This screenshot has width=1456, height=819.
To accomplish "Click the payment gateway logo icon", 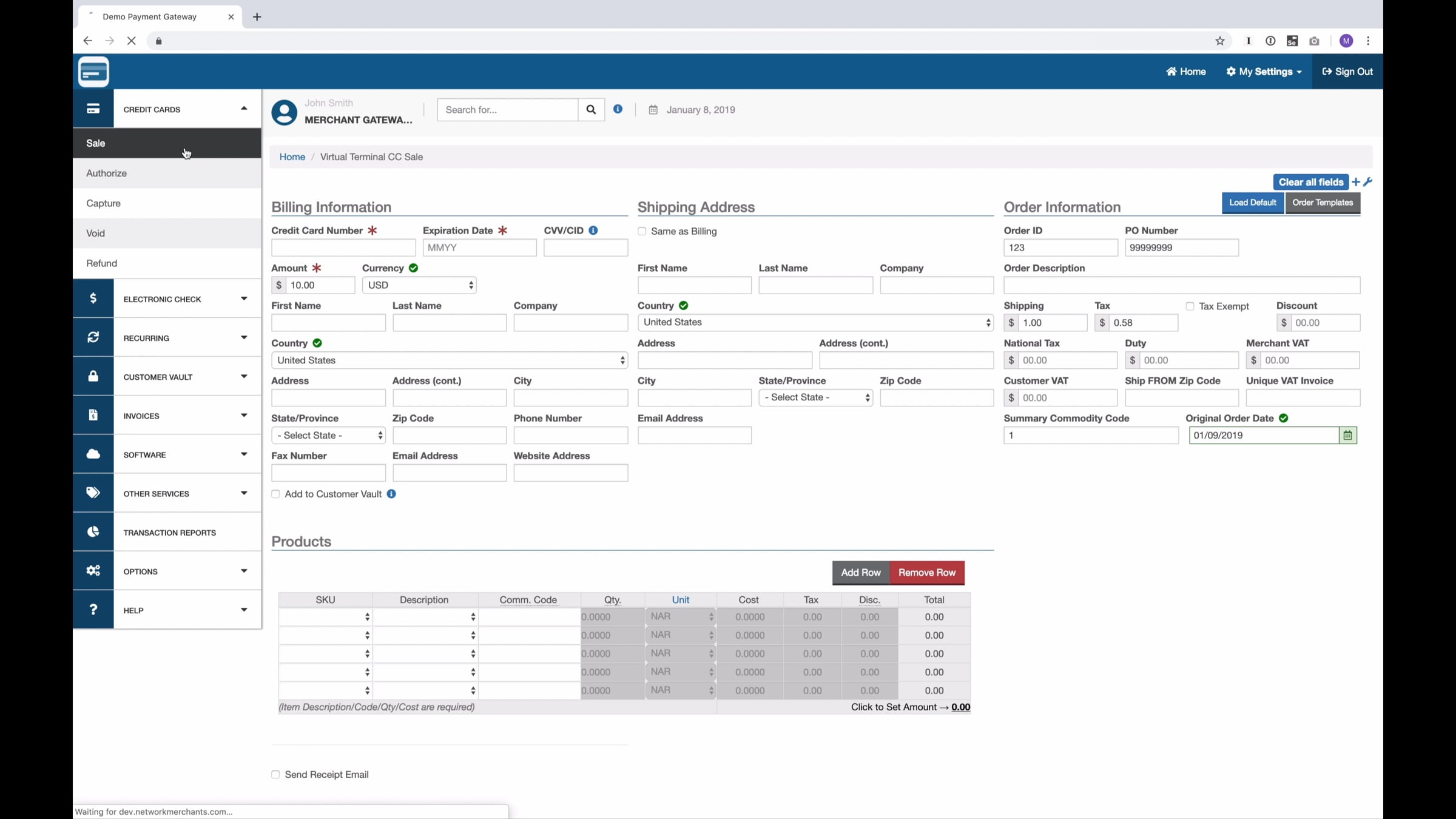I will coord(93,72).
